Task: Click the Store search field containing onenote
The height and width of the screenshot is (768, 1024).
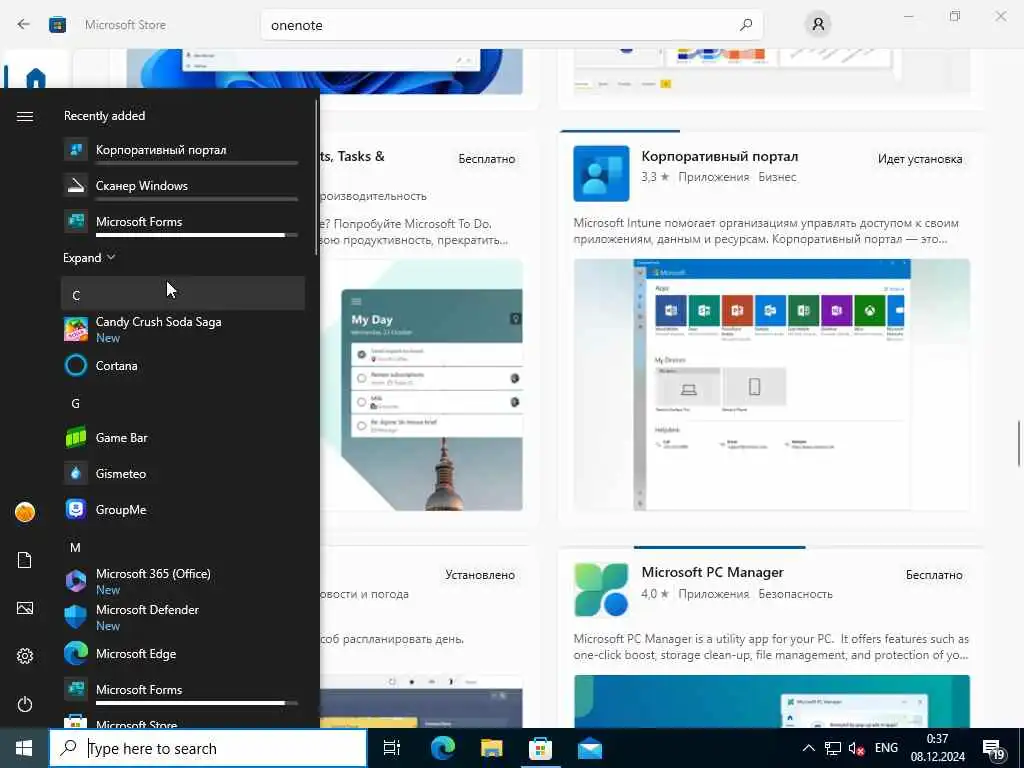Action: [511, 25]
